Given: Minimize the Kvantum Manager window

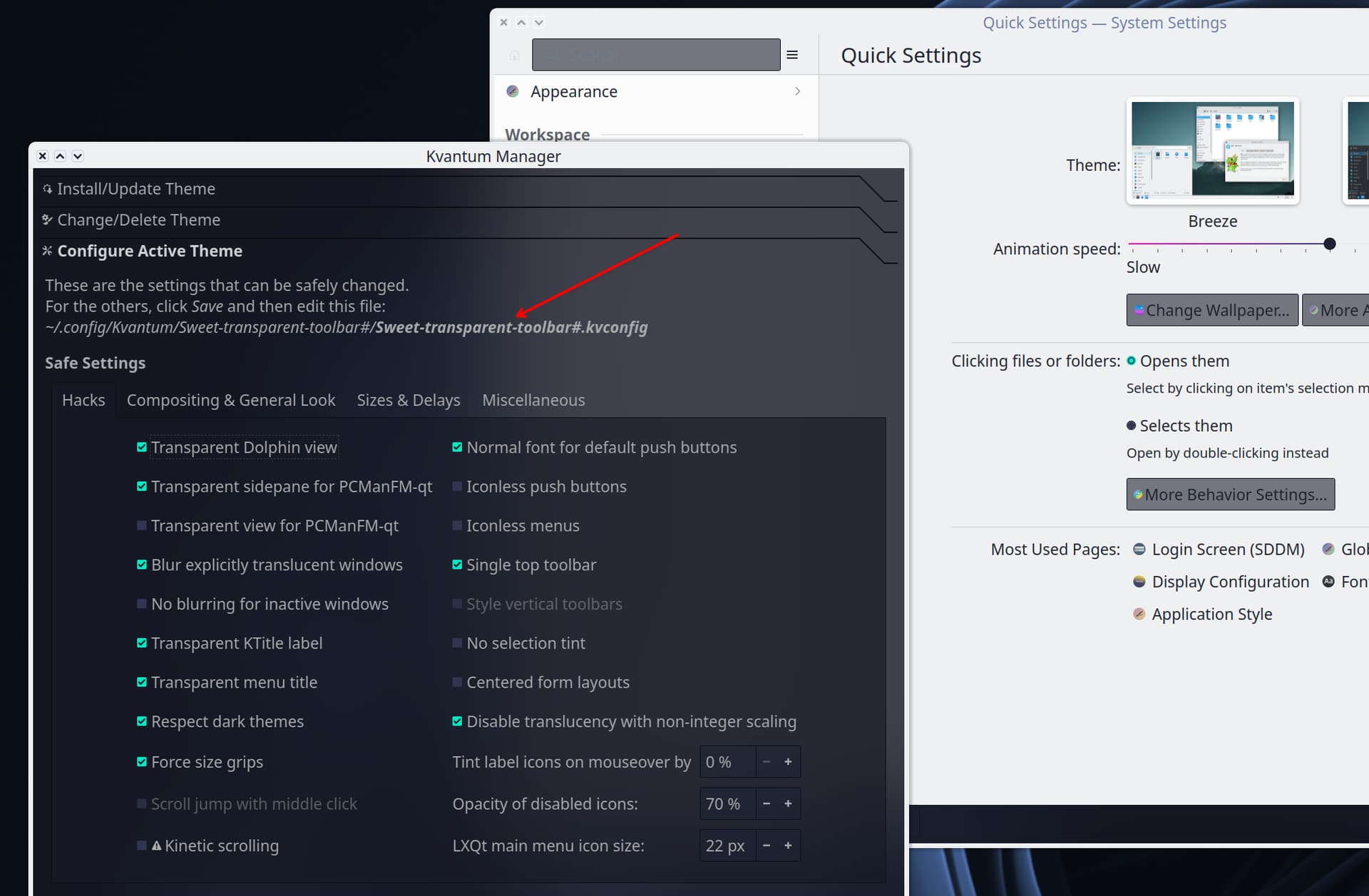Looking at the screenshot, I should 78,156.
